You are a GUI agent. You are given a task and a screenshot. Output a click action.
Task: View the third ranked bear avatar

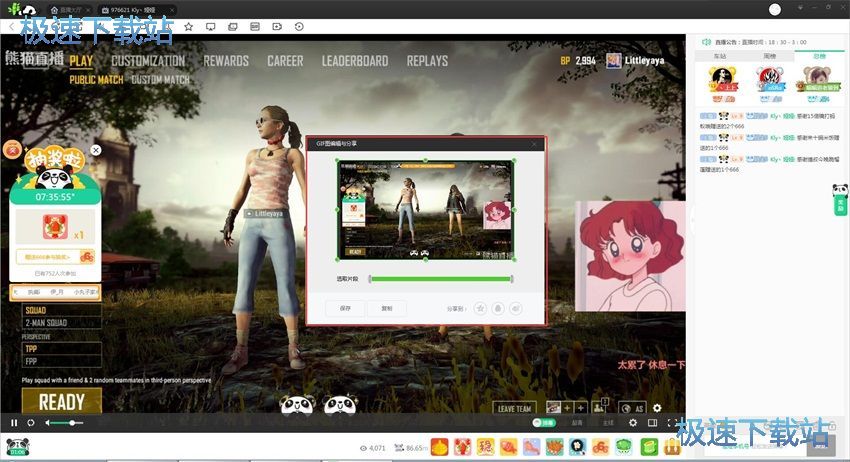tap(818, 81)
